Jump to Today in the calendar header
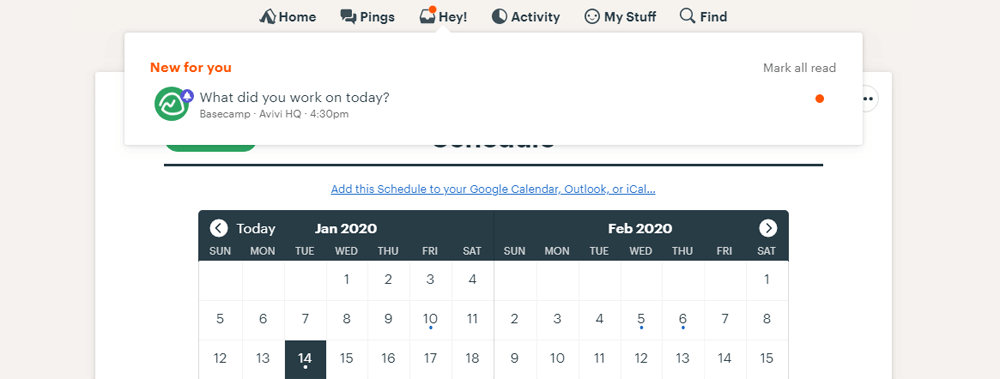Screen dimensions: 1000x379 coord(256,228)
